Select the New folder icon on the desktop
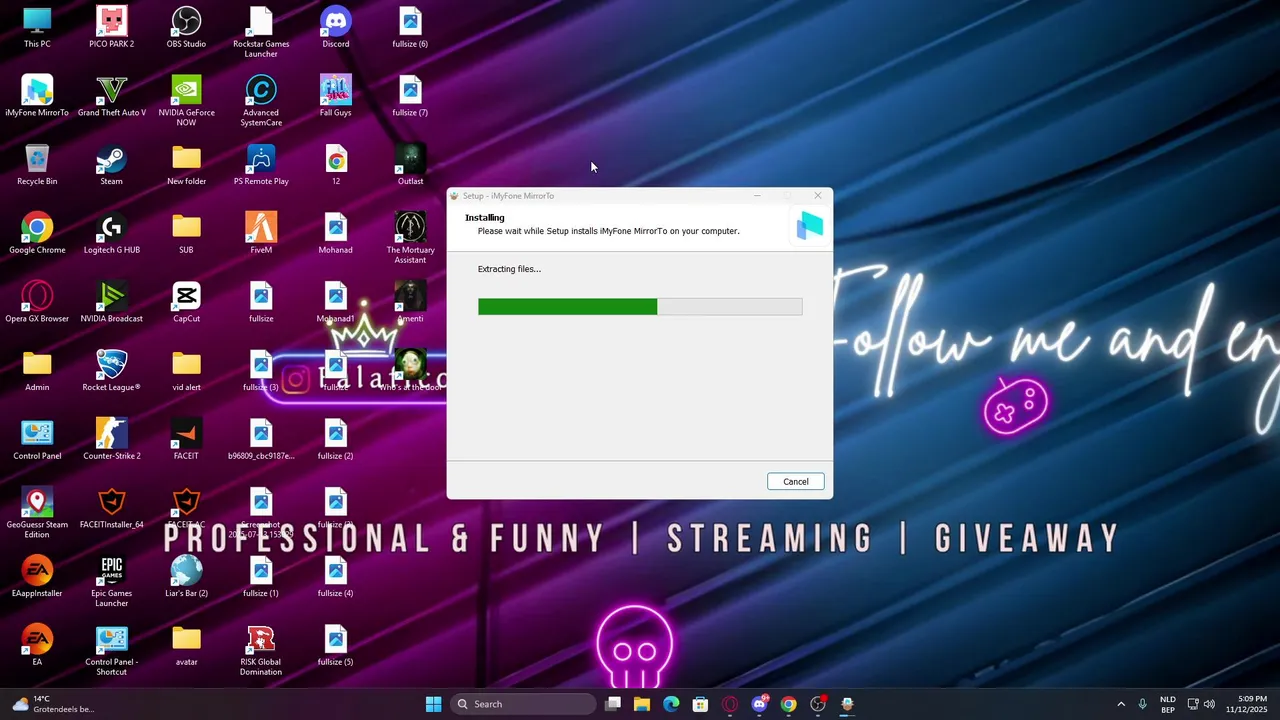1280x720 pixels. (186, 166)
